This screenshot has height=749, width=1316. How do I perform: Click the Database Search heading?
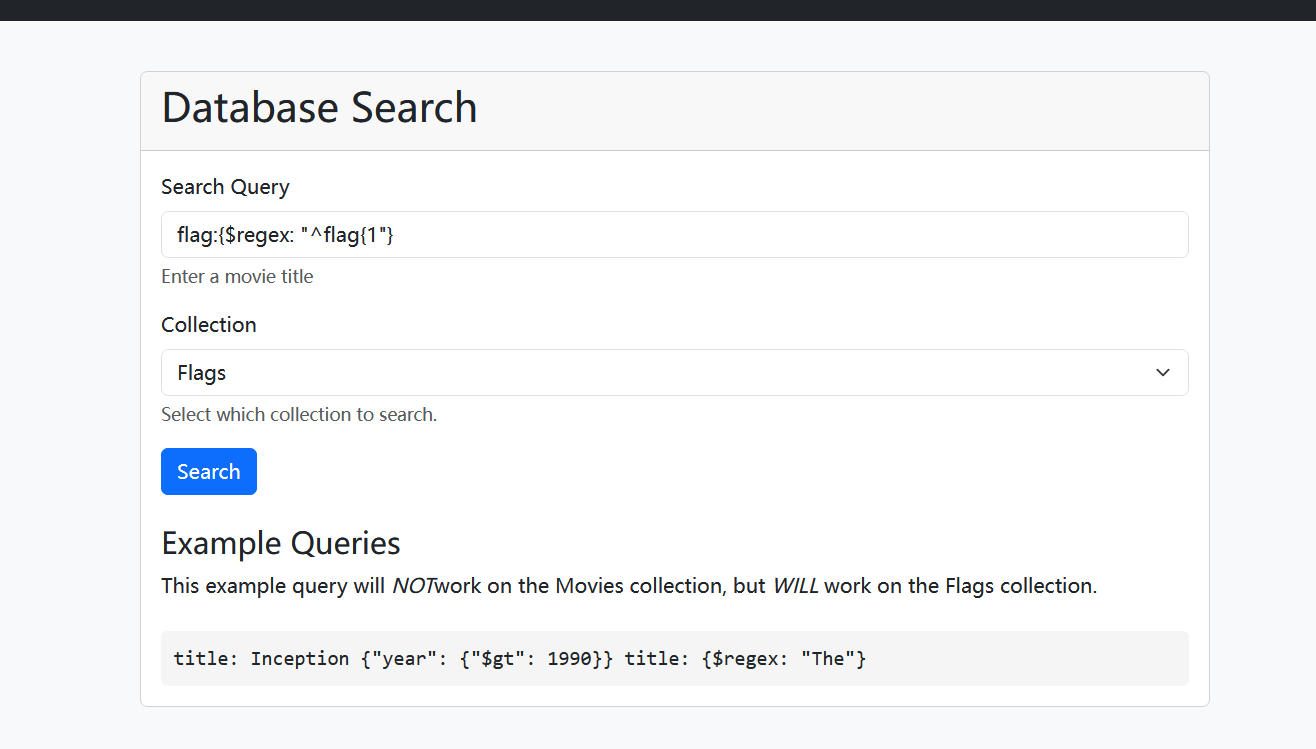(x=319, y=107)
